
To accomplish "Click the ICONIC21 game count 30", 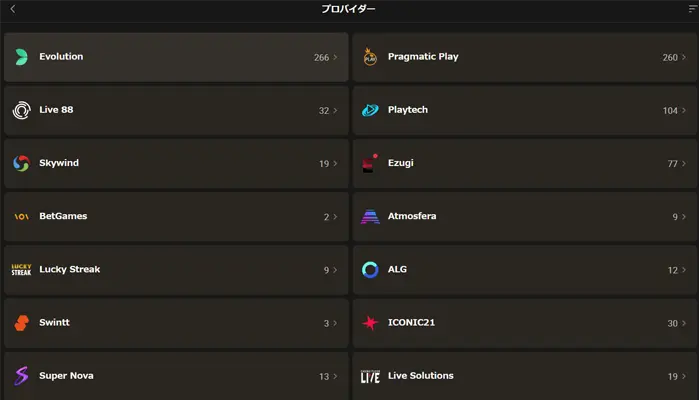I will pyautogui.click(x=672, y=323).
